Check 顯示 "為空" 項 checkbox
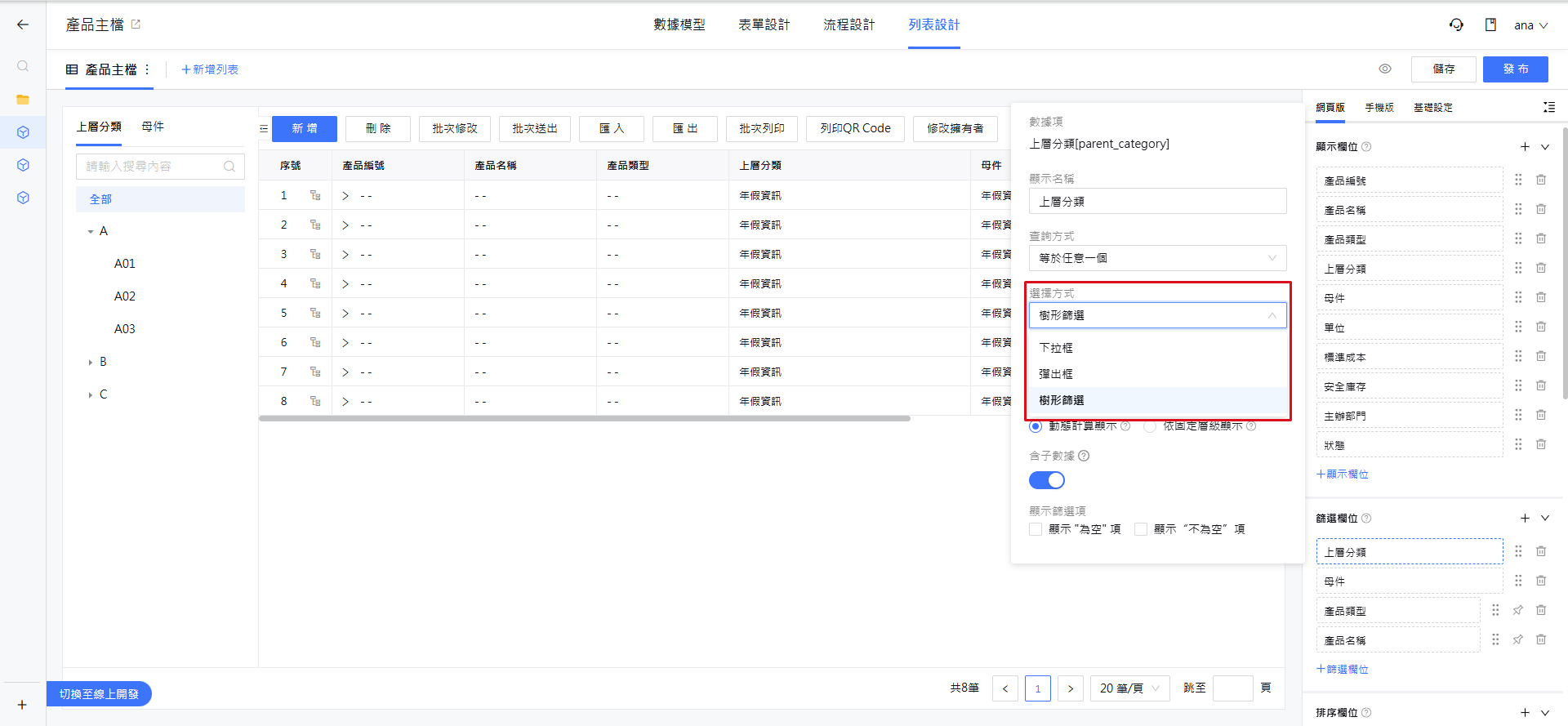The width and height of the screenshot is (1568, 726). pyautogui.click(x=1036, y=529)
